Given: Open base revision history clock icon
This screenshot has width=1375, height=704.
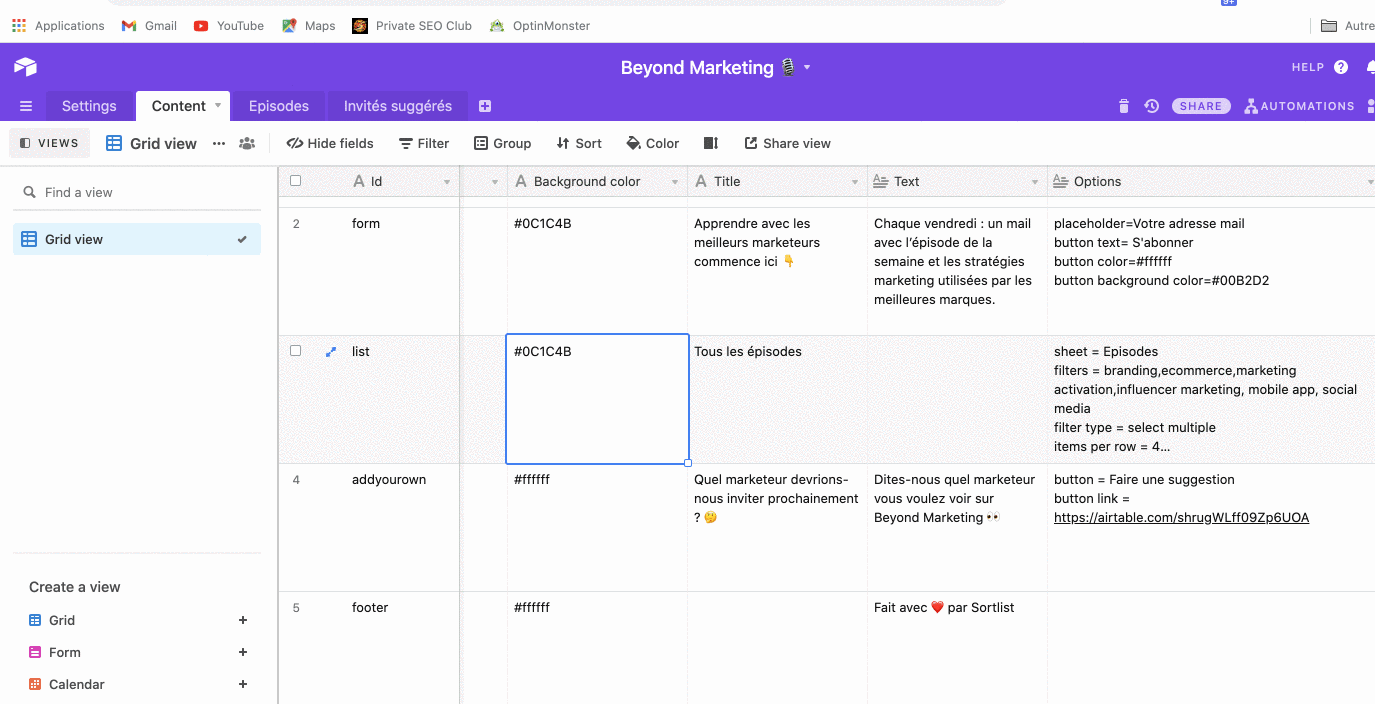Looking at the screenshot, I should [x=1152, y=106].
